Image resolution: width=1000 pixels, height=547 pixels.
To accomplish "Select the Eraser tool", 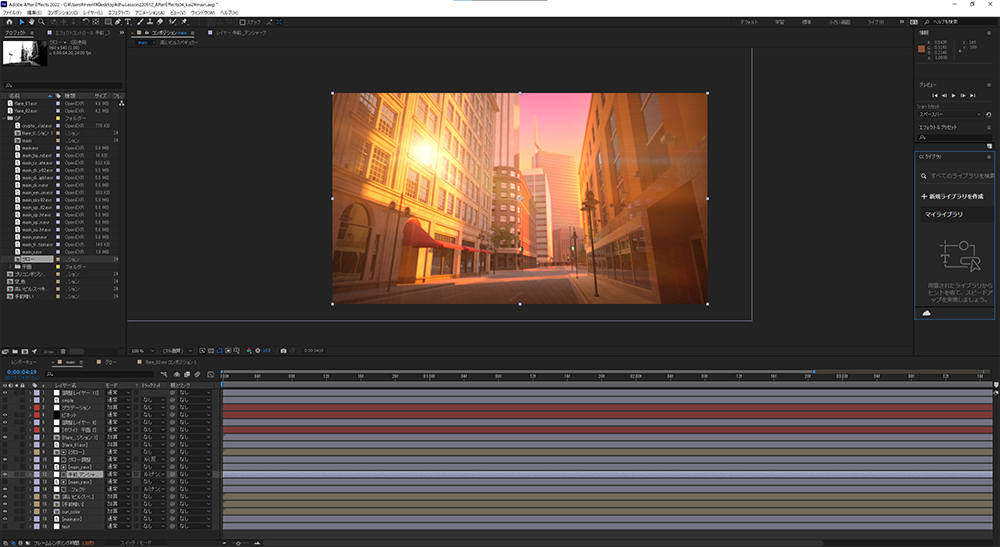I will pyautogui.click(x=159, y=22).
